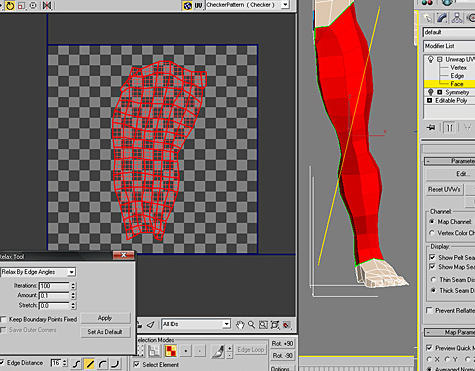
Task: Click the paint selection arrow icon
Action: (151, 324)
